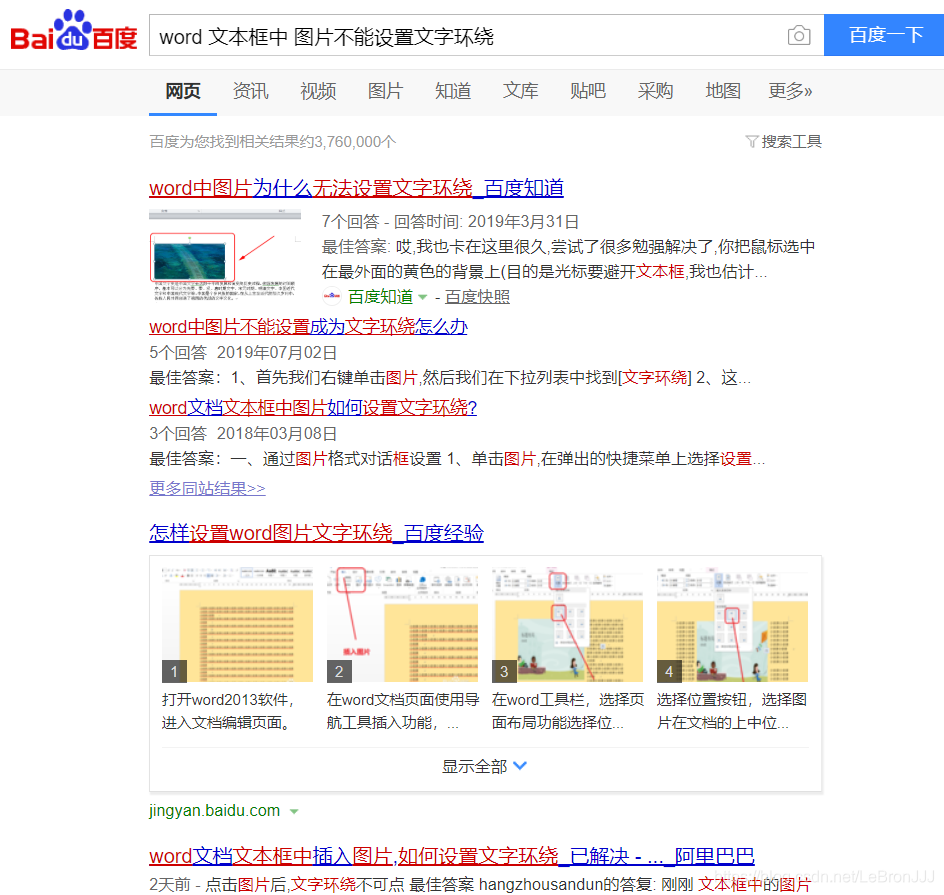Click caption 在word工具栏, 选择页面布局功能
This screenshot has width=944, height=895.
point(568,711)
